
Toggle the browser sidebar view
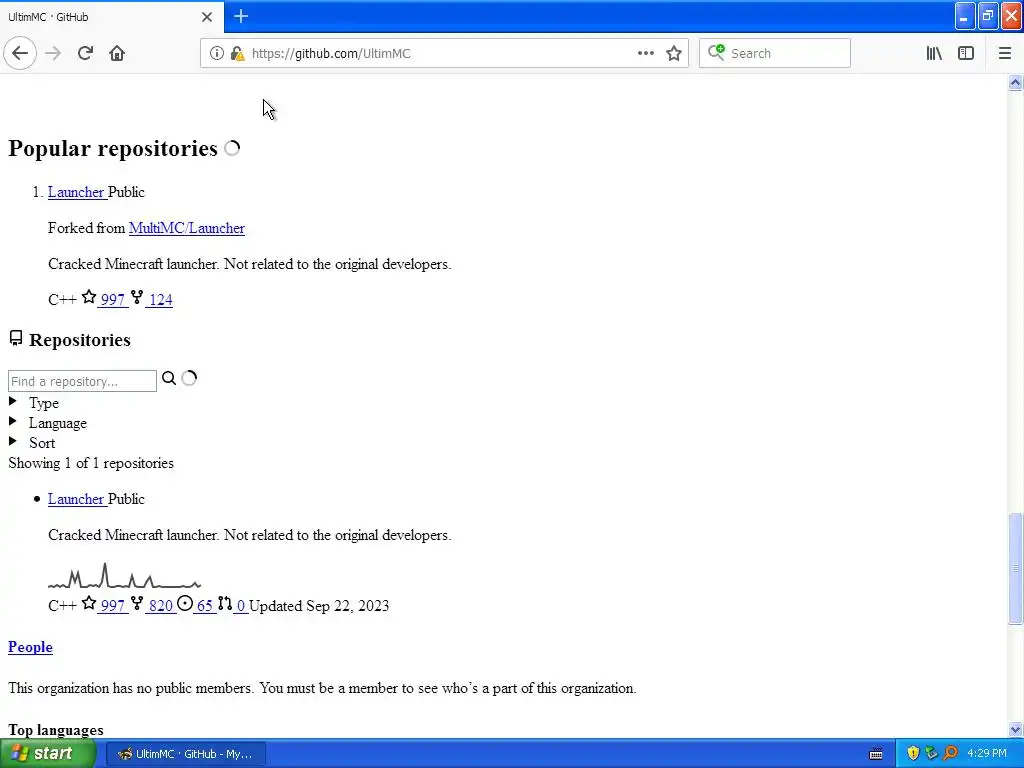(x=966, y=53)
